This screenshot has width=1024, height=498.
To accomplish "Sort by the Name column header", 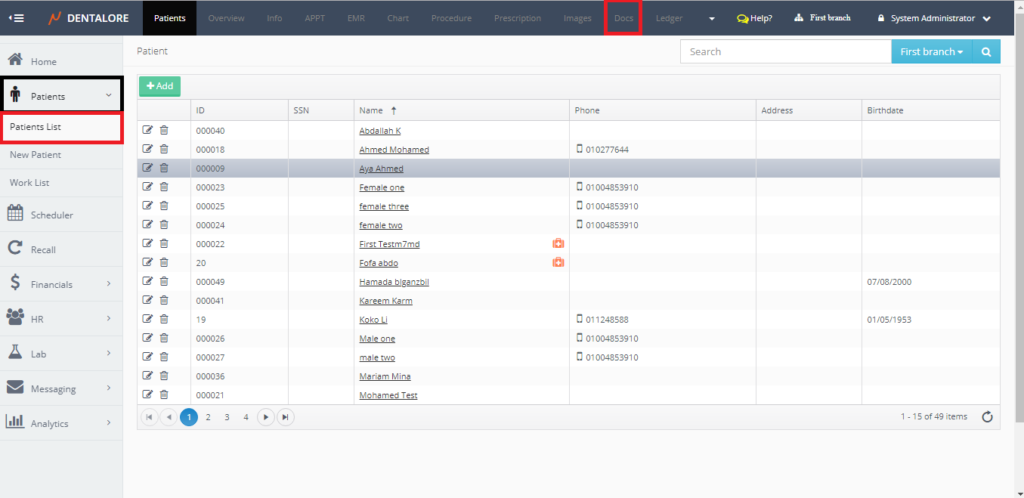I will pyautogui.click(x=371, y=110).
